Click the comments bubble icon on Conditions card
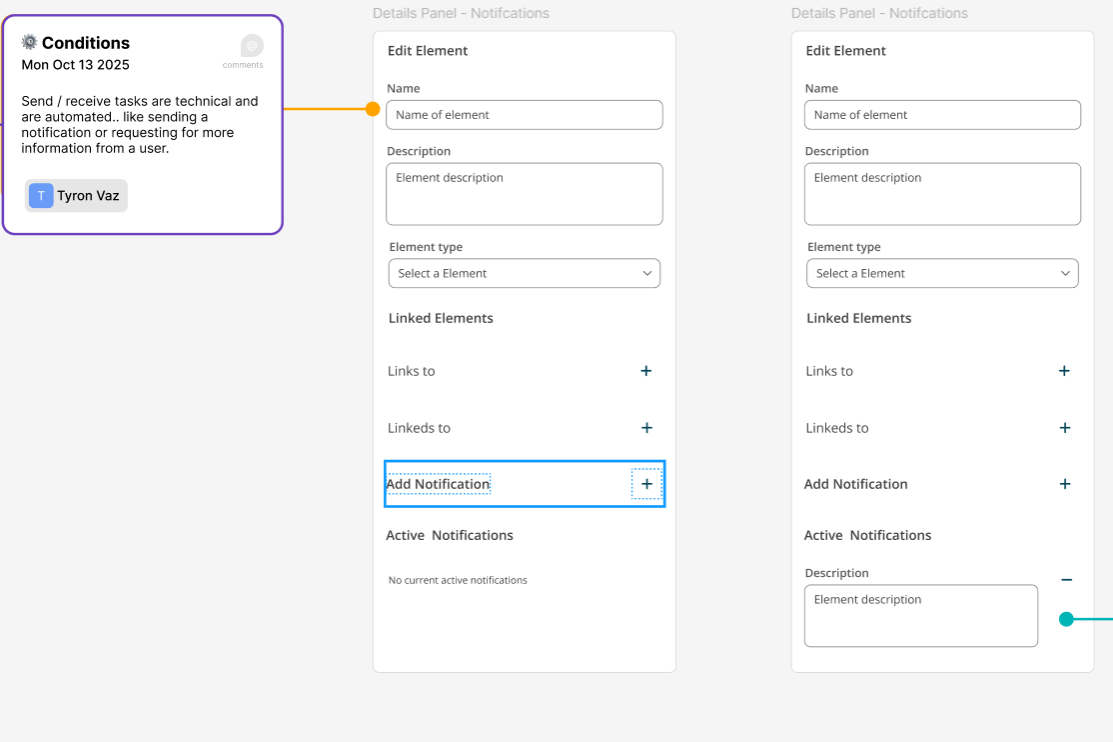Screen dimensions: 1113x742 coord(252,46)
